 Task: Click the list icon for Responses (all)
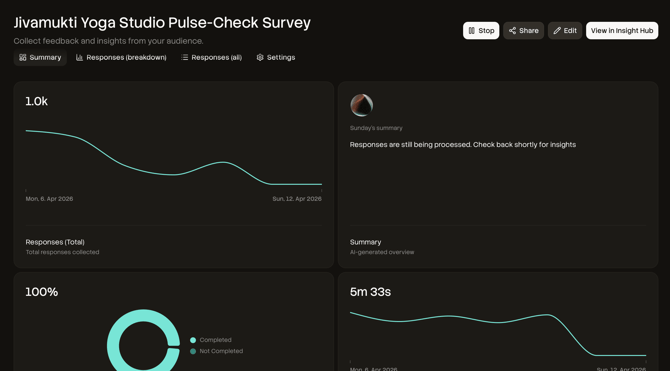185,57
